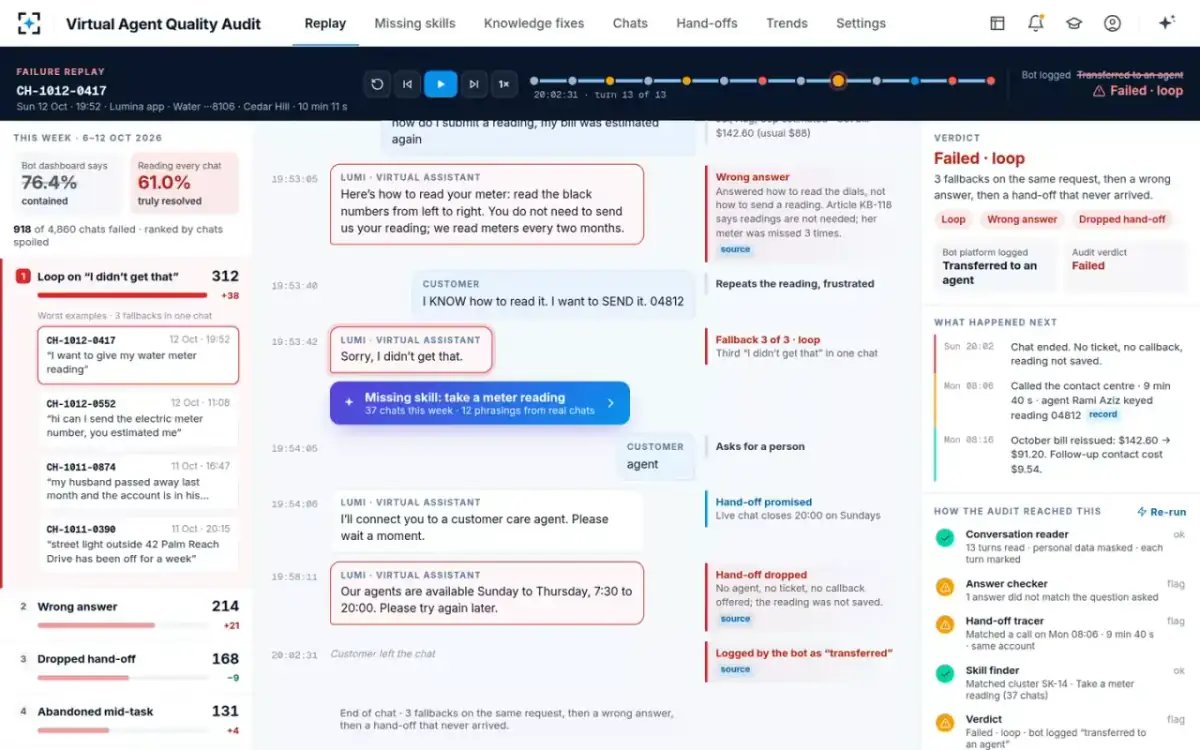Screen dimensions: 1200x750
Task: Select chat CH-1012-0552 example
Action: 138,418
